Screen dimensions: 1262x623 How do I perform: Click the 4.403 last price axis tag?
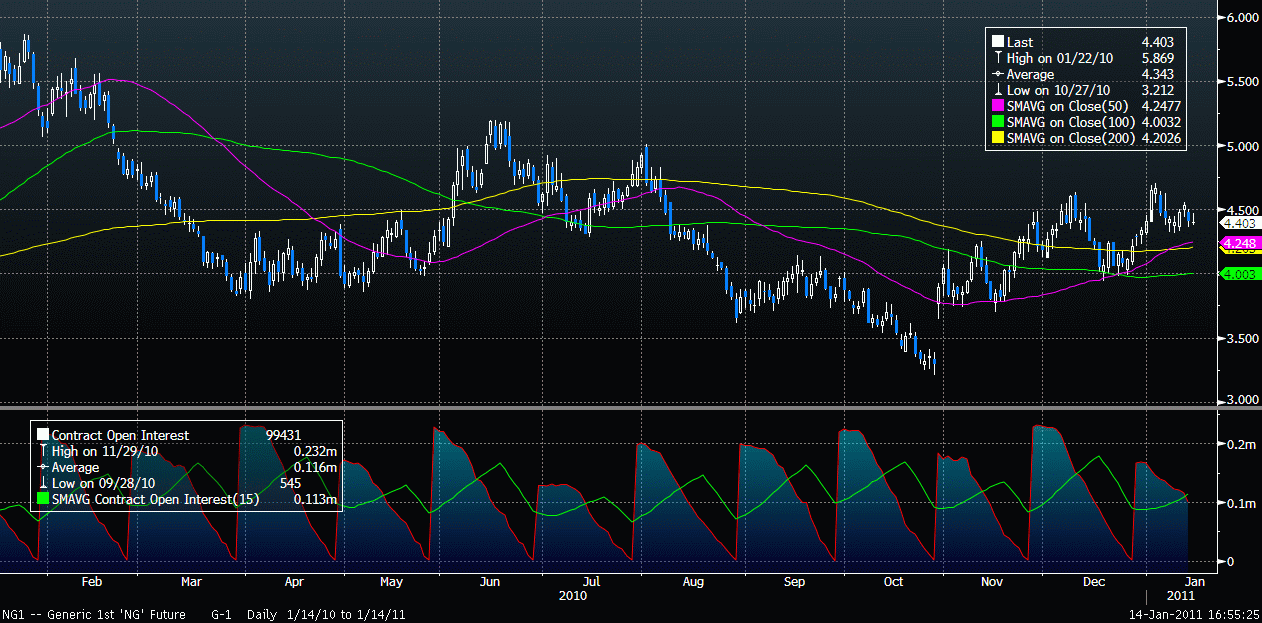(1240, 224)
